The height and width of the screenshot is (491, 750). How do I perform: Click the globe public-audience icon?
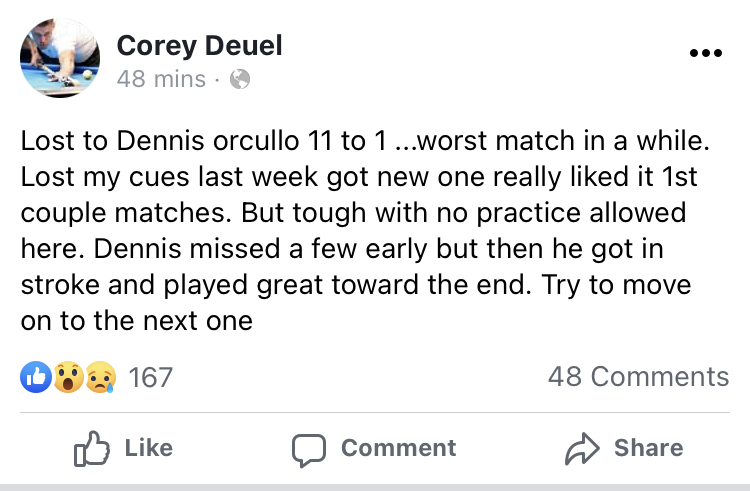[x=240, y=78]
